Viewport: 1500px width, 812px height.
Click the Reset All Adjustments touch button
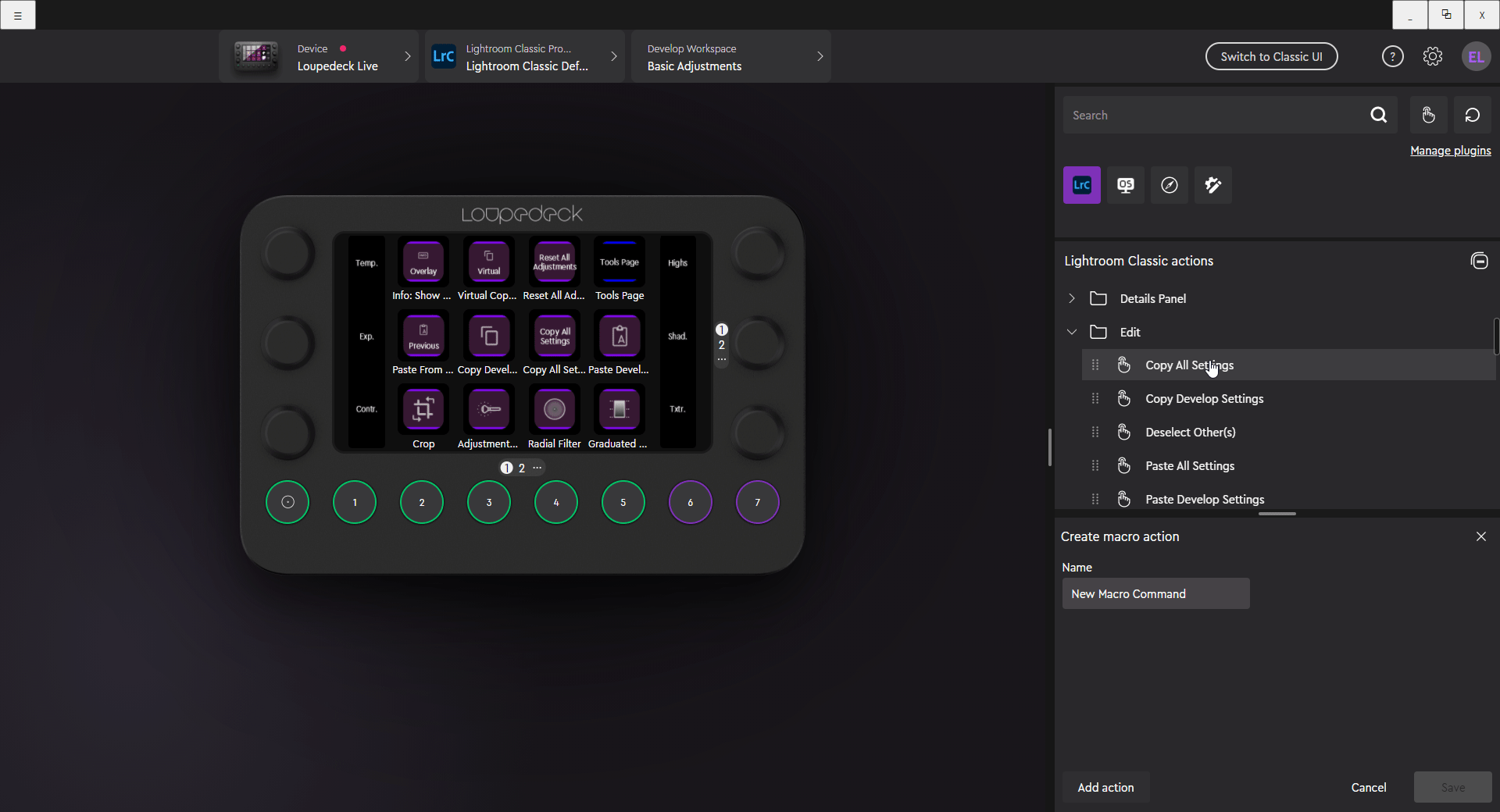554,262
